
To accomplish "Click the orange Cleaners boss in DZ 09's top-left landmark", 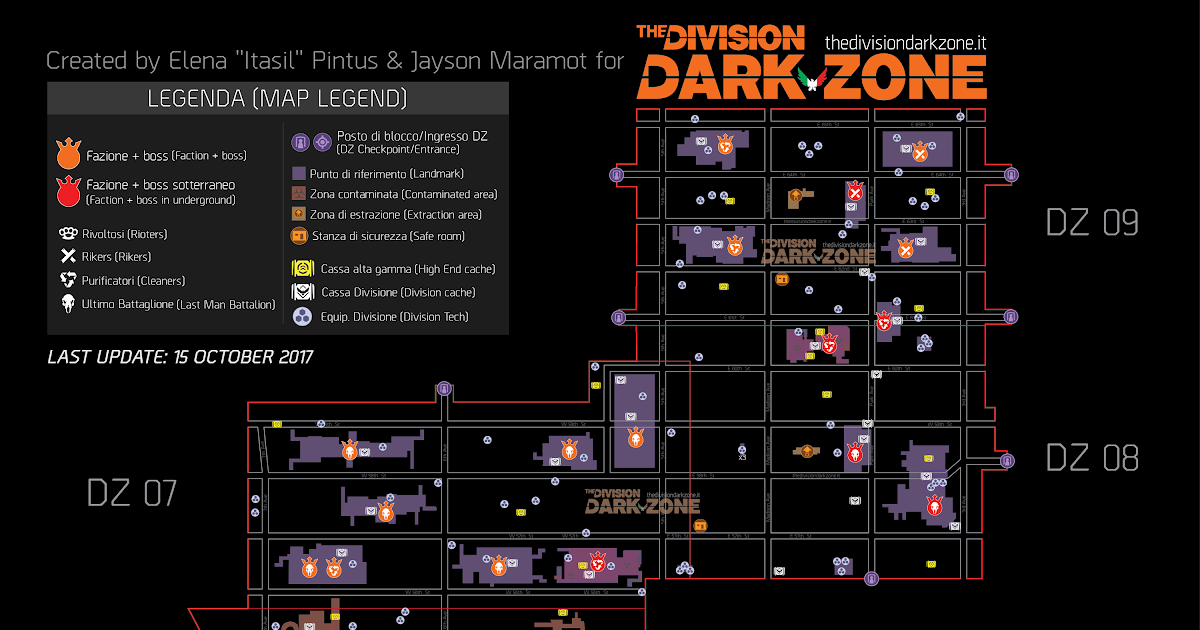I will click(726, 144).
